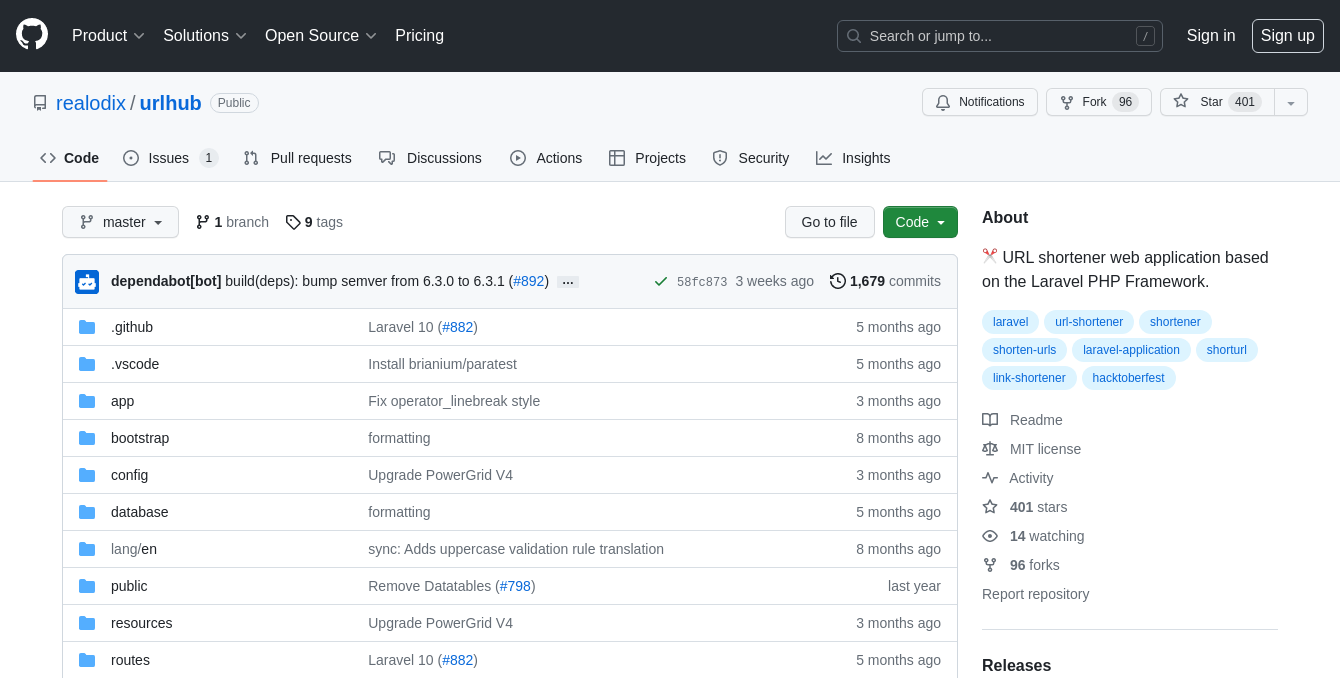
Task: Click the tags icon beside 9 tags
Action: point(293,222)
